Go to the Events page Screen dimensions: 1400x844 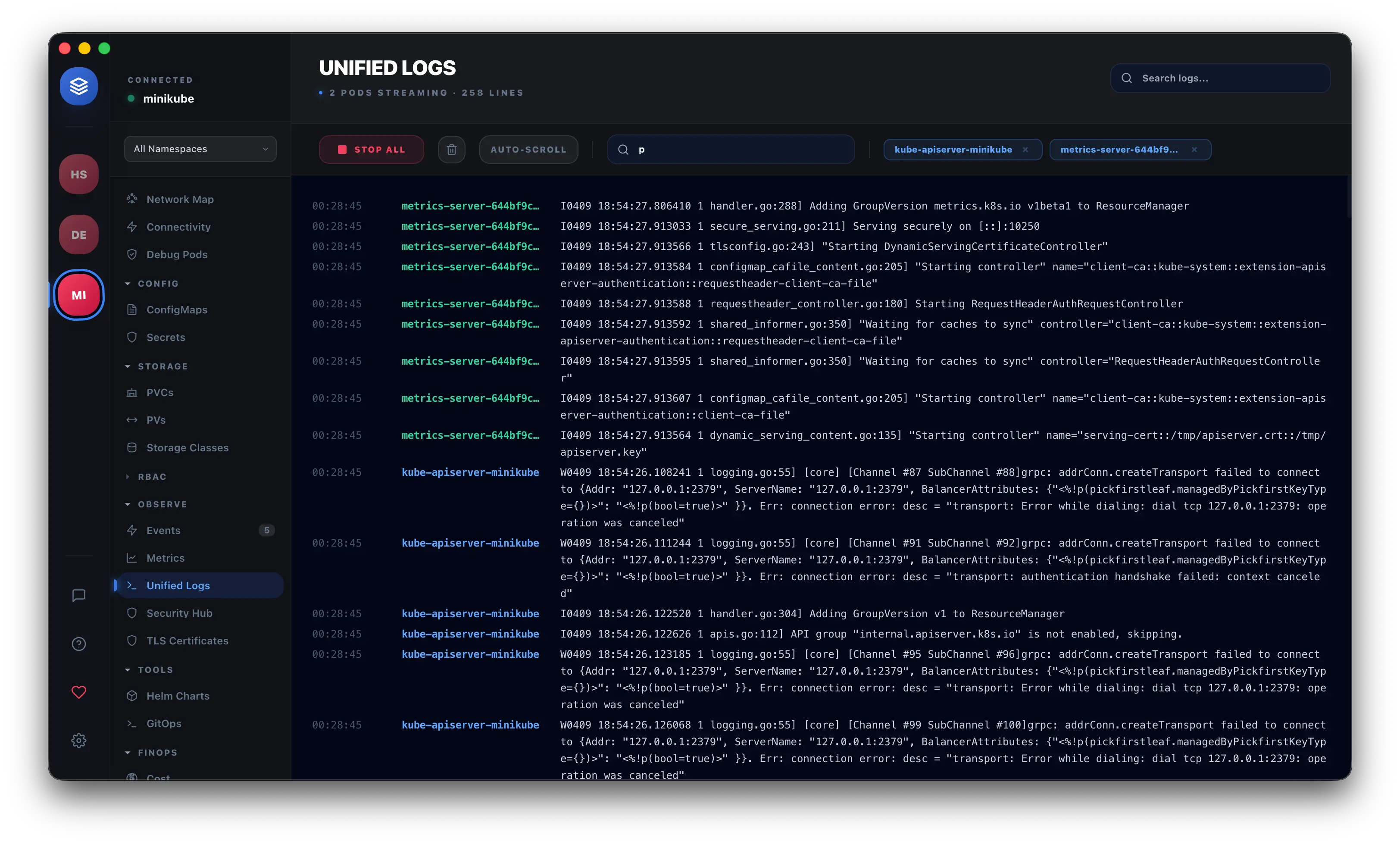(163, 530)
